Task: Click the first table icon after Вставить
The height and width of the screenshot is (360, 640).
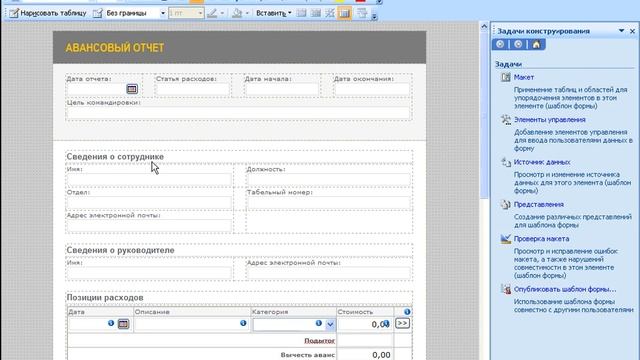Action: tap(301, 13)
